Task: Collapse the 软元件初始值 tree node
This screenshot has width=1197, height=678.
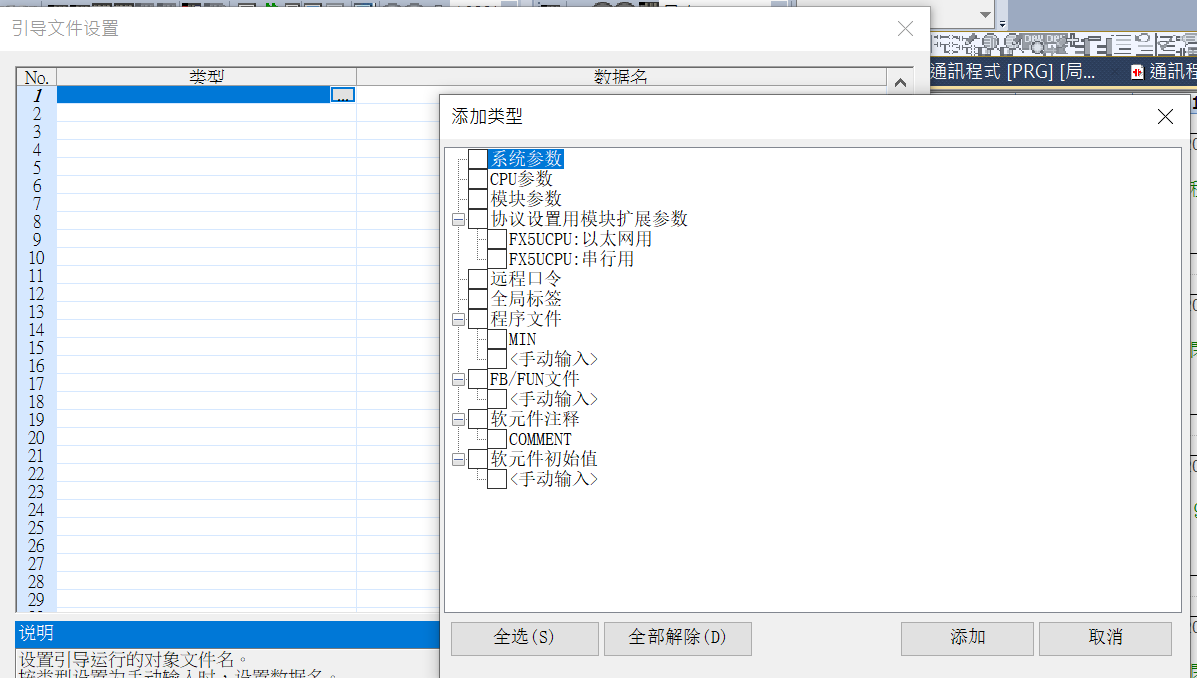Action: coord(458,459)
